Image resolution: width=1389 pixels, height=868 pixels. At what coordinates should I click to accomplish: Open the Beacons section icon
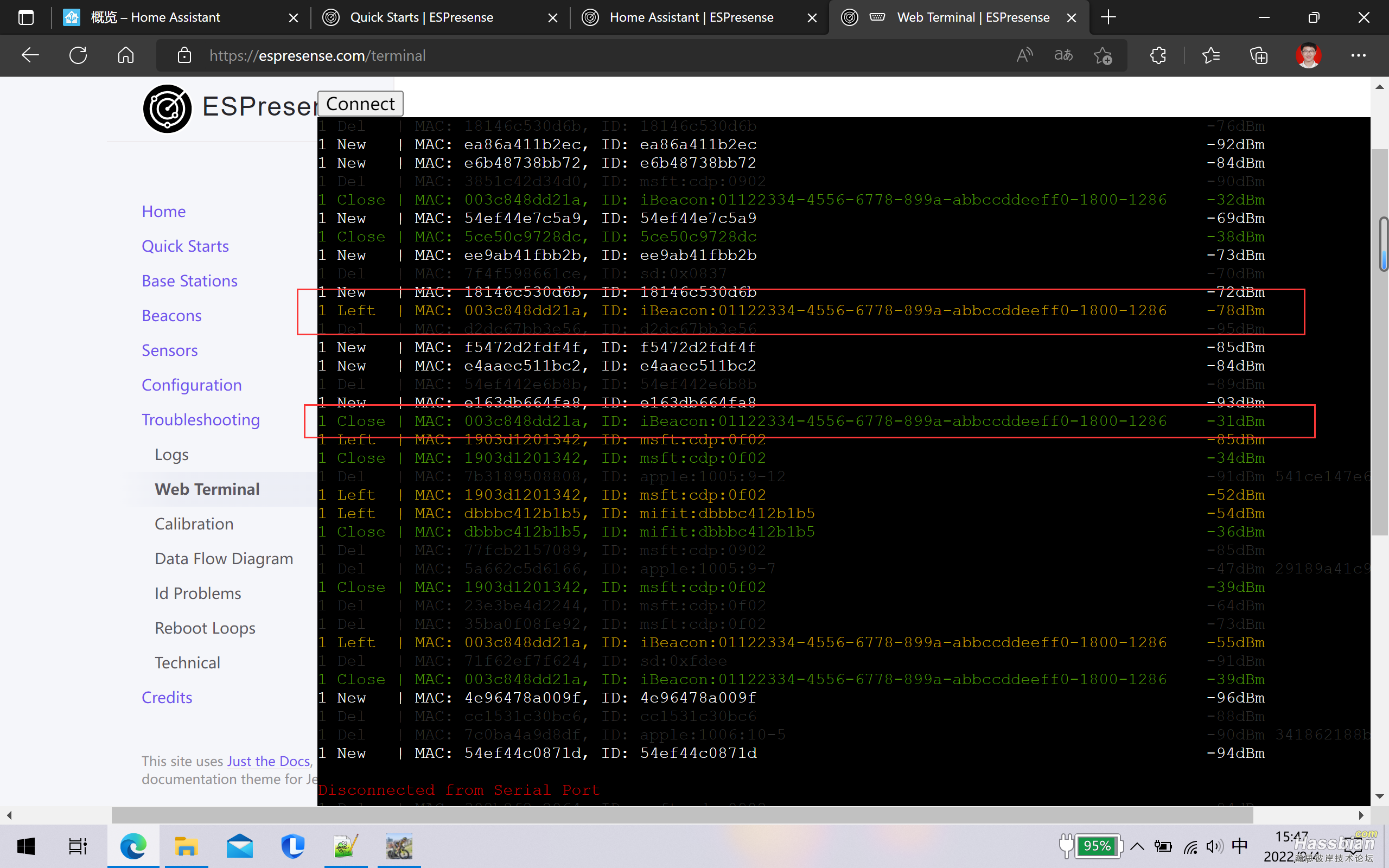click(x=171, y=315)
